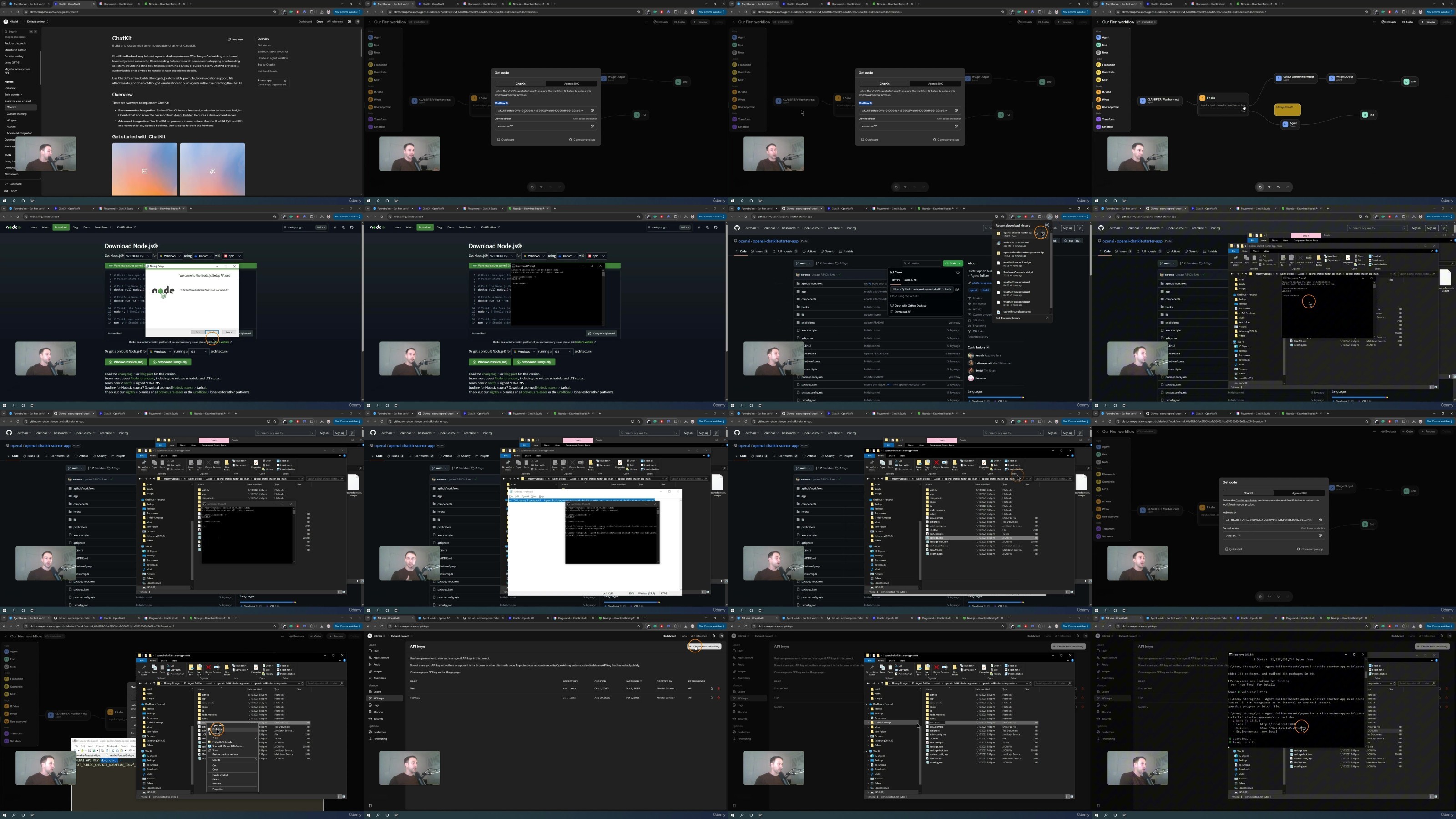Click Clone sample app in version 7 dialog
The image size is (1456, 819).
point(1311,549)
